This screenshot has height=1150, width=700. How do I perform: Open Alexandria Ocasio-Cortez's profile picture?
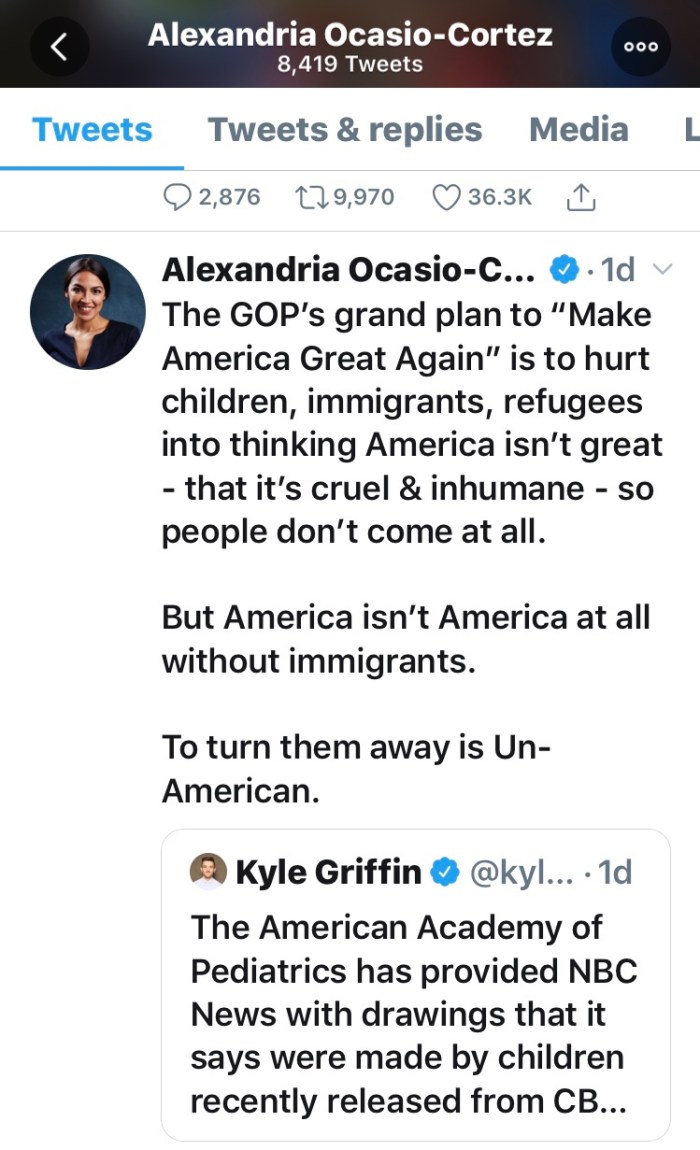pos(88,312)
